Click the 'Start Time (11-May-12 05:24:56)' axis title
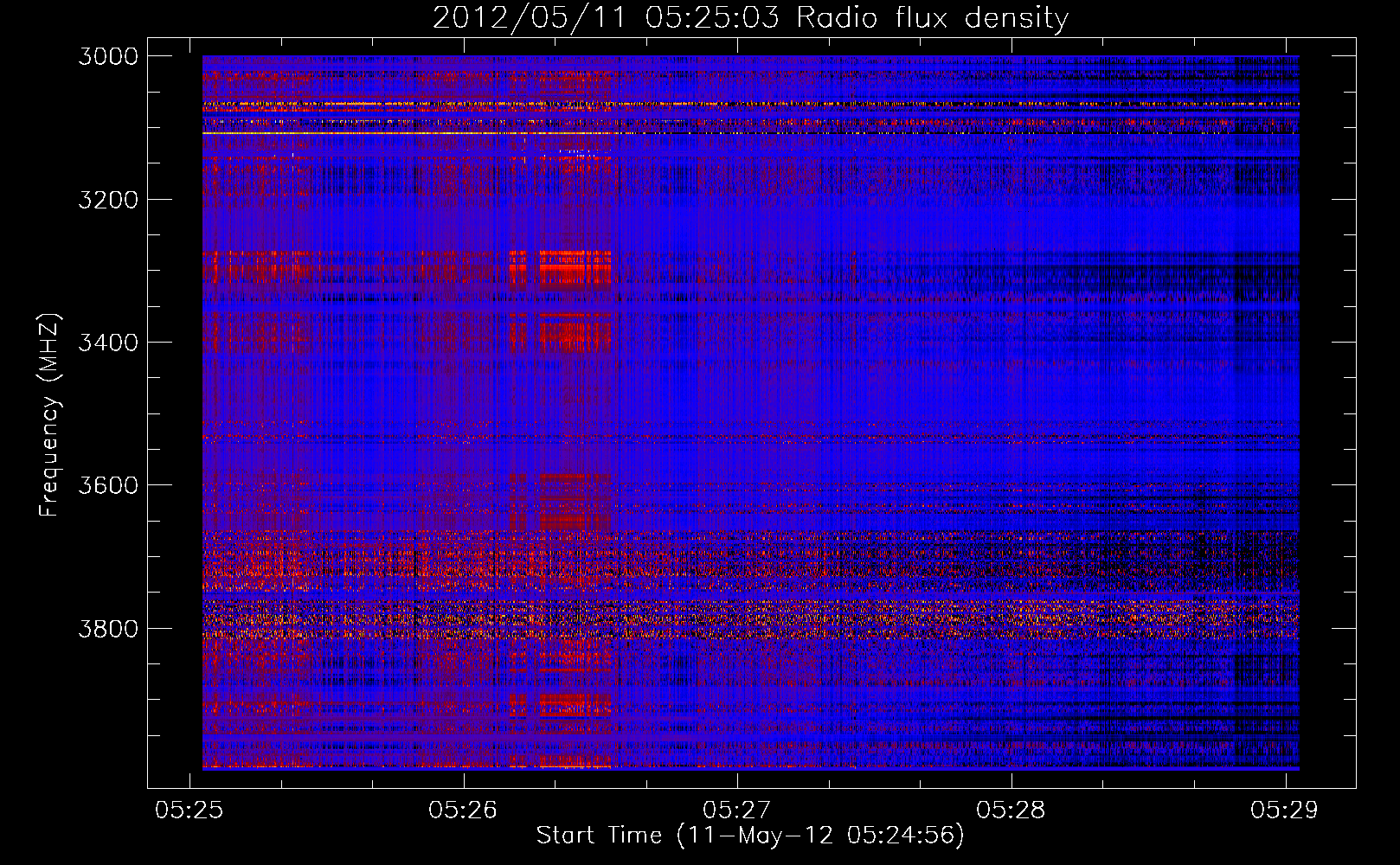 coord(750,836)
